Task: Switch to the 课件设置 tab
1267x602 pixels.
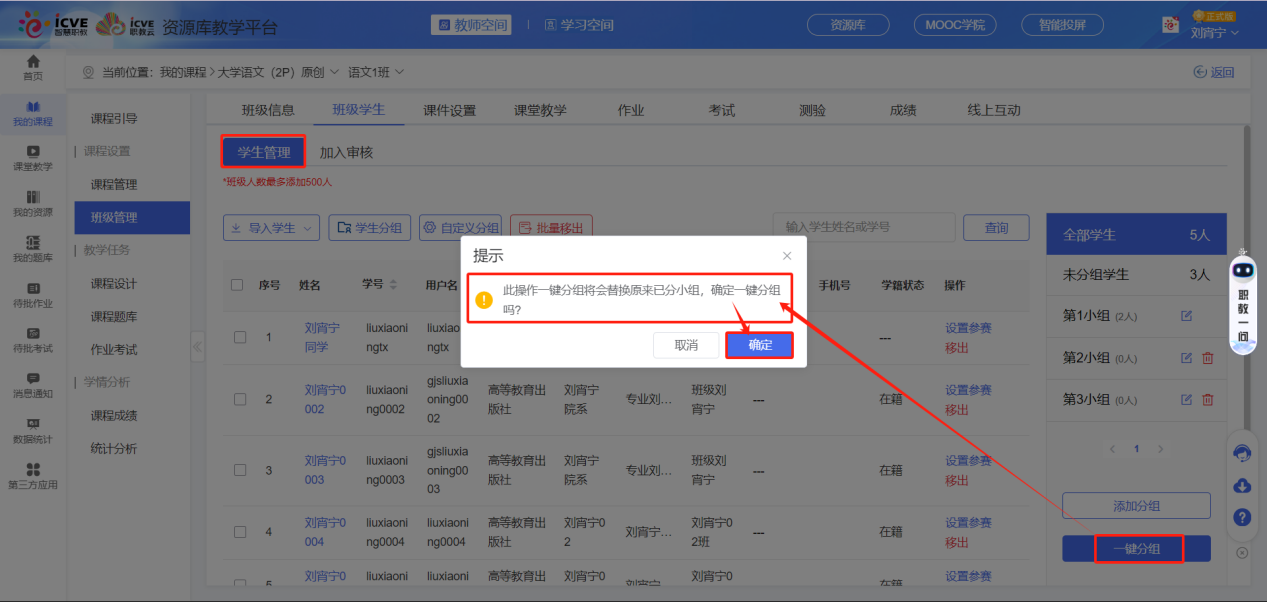Action: pyautogui.click(x=449, y=110)
